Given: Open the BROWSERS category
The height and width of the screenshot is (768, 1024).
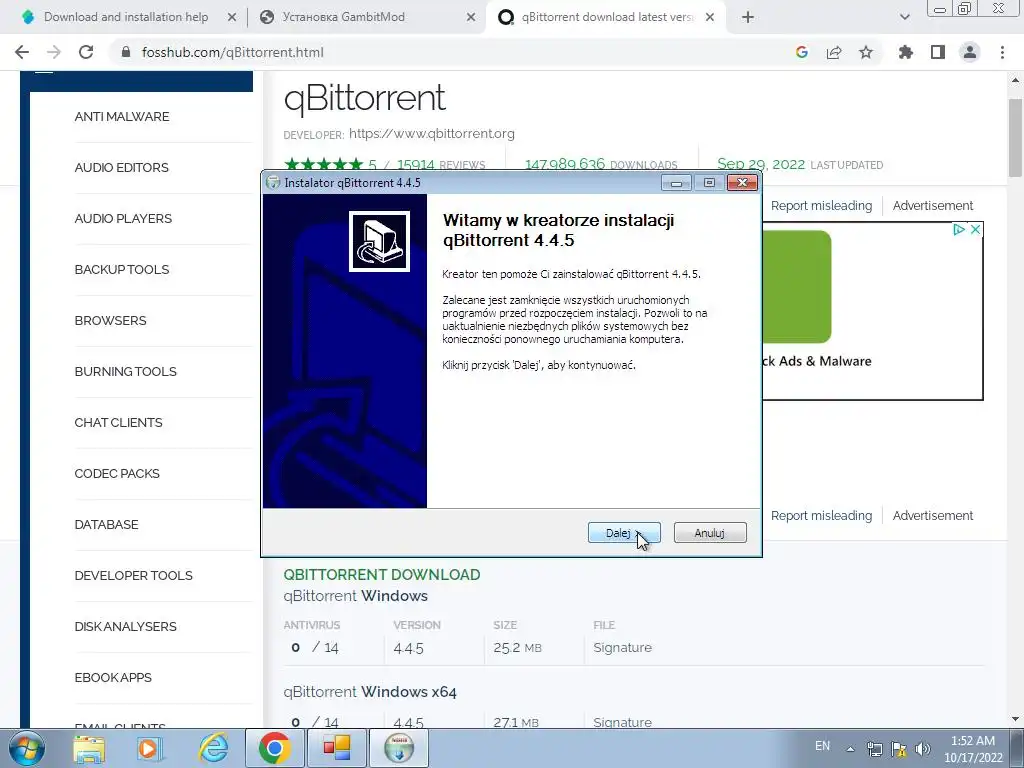Looking at the screenshot, I should pyautogui.click(x=110, y=320).
